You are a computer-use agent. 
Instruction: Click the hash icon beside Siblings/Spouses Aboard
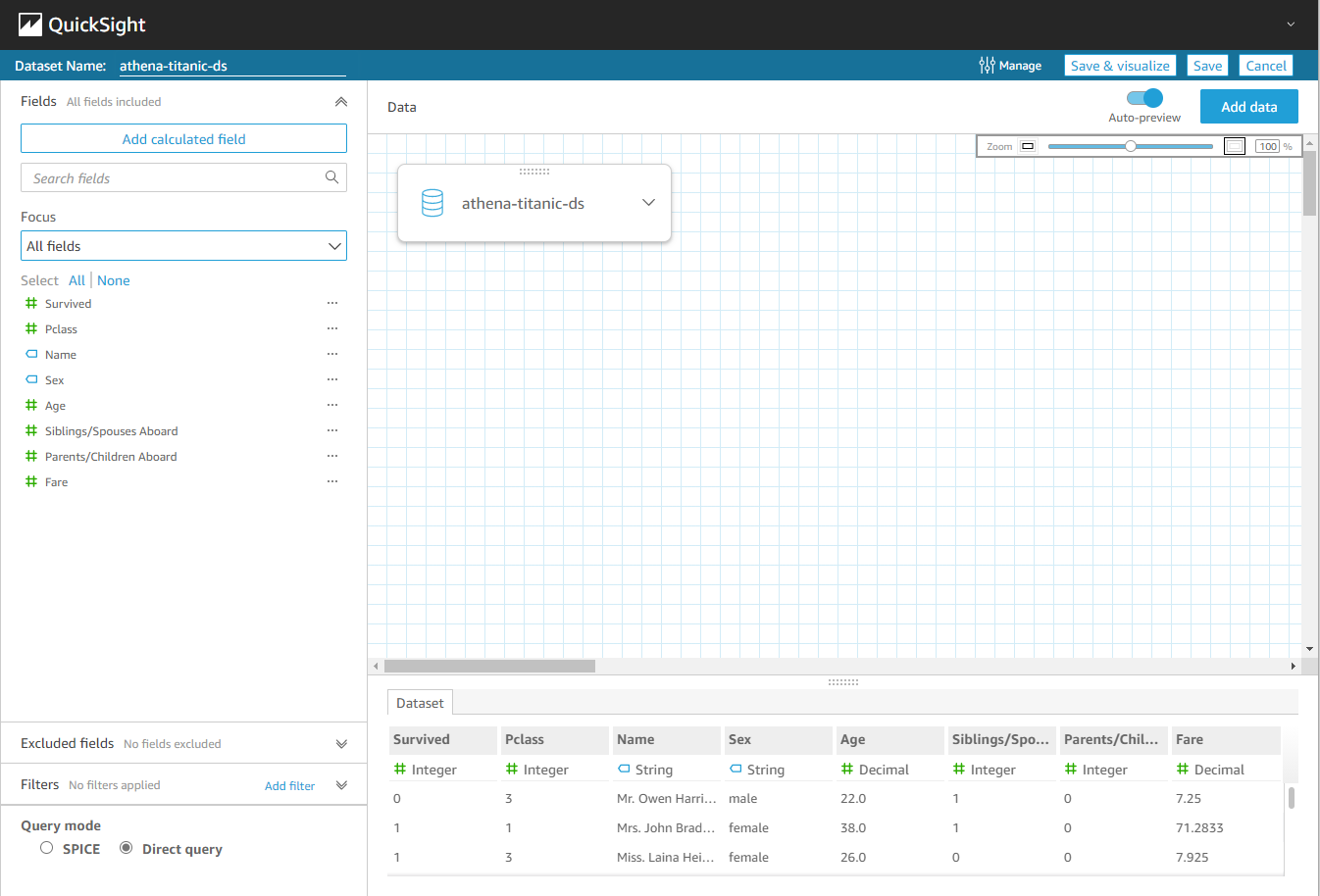coord(31,431)
